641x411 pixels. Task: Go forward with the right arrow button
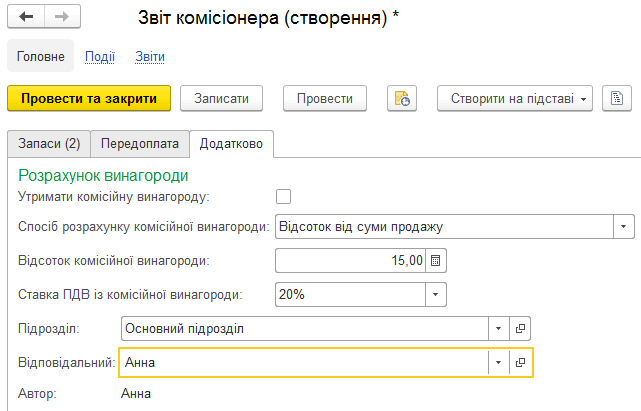click(62, 16)
